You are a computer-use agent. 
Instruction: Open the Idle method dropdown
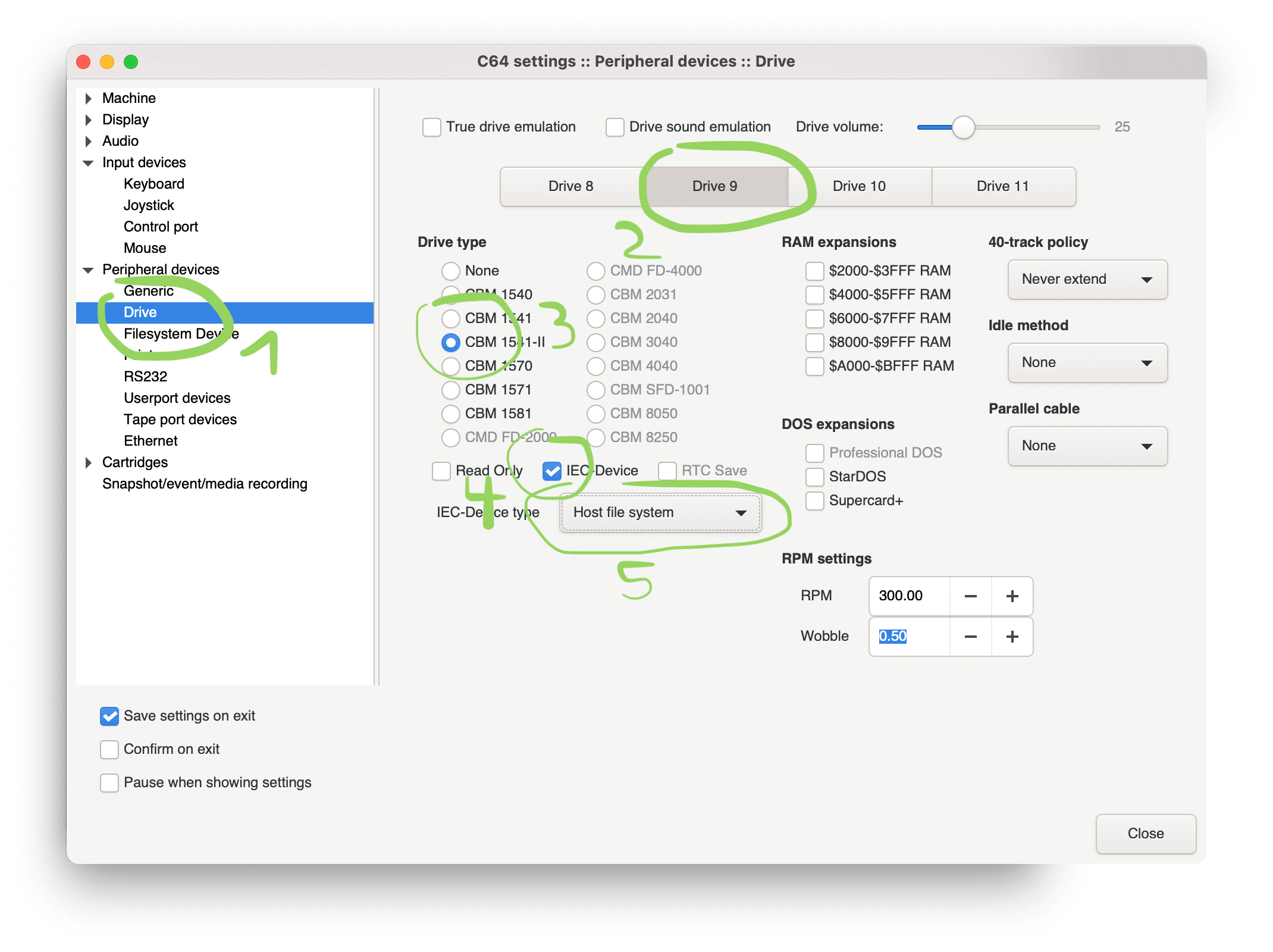coord(1087,362)
